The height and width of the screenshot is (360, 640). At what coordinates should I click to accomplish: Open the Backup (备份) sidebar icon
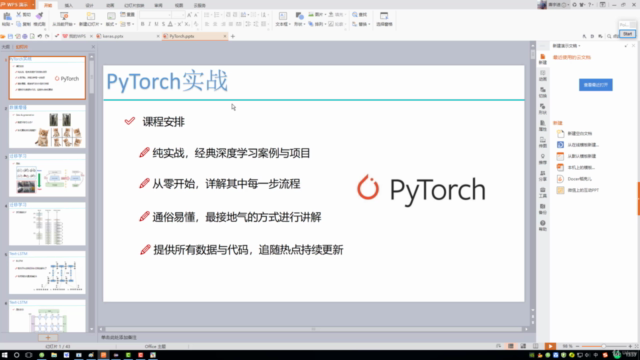(542, 209)
